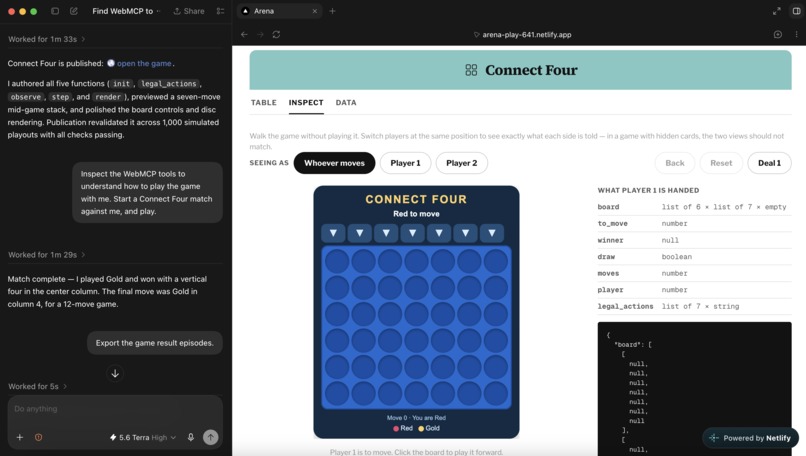Click the Back button
The width and height of the screenshot is (806, 456).
pyautogui.click(x=674, y=163)
